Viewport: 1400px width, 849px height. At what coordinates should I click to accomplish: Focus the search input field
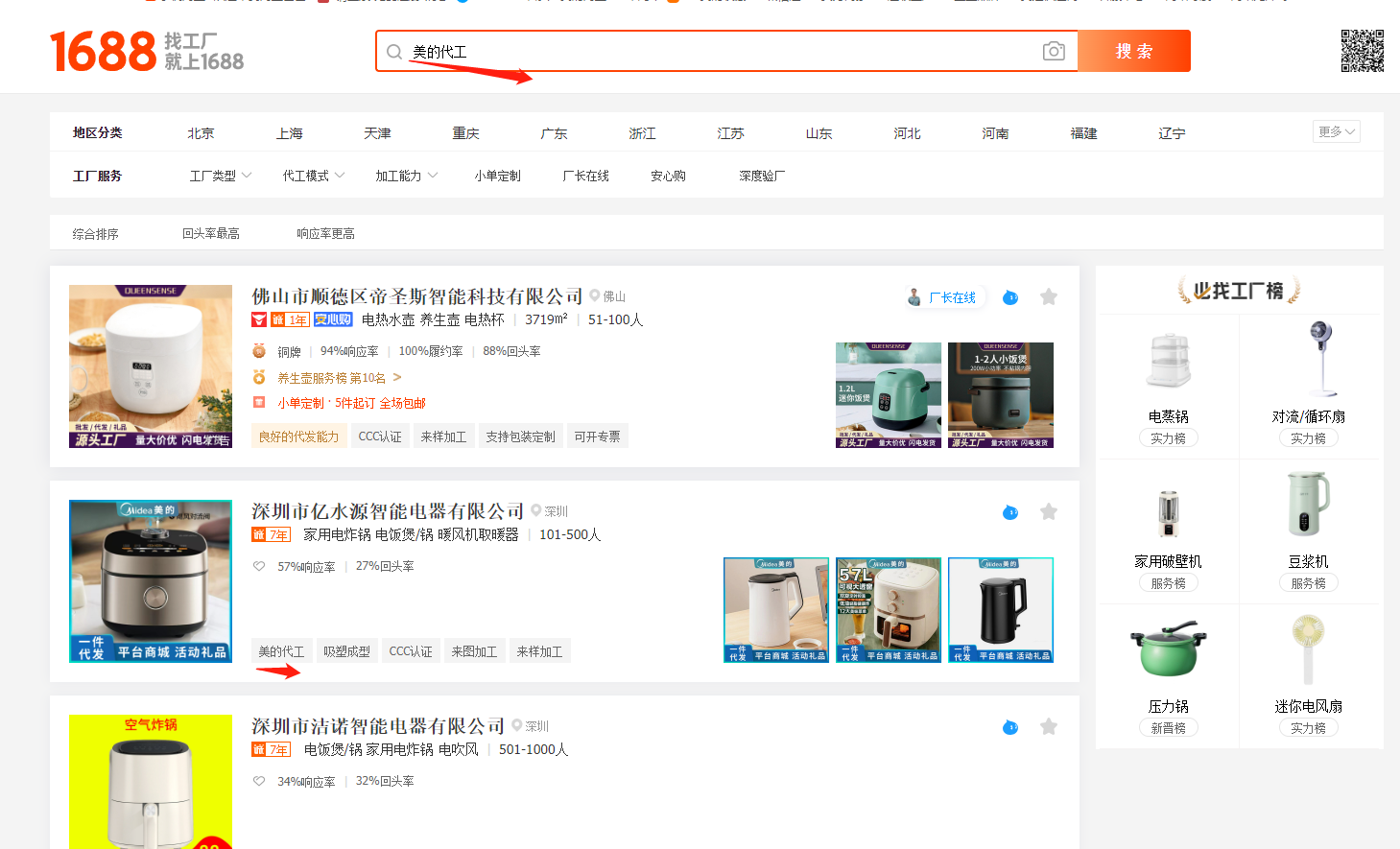pyautogui.click(x=724, y=51)
